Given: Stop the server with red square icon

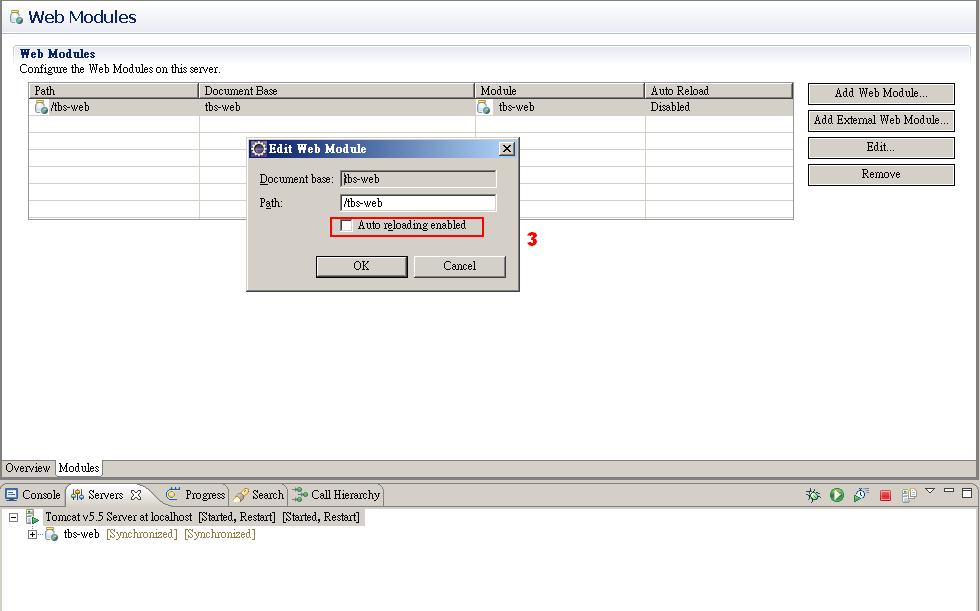Looking at the screenshot, I should pos(885,495).
